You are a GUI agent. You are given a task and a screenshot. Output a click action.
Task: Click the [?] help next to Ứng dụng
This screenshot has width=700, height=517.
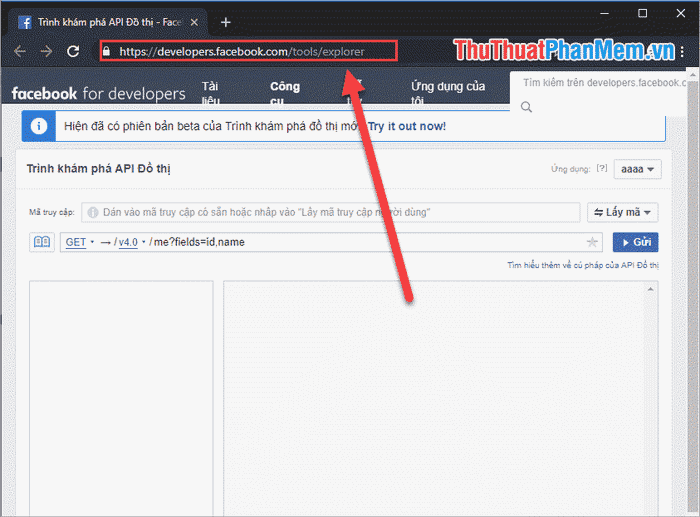pos(602,168)
